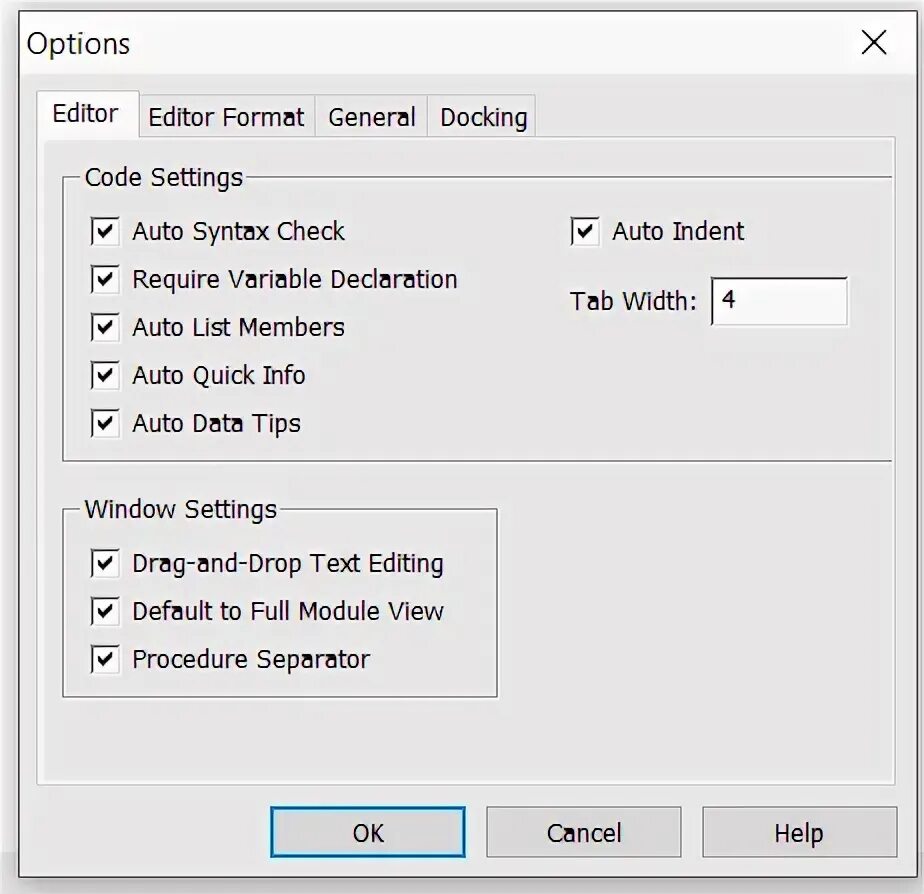Click inside the Tab Width field

780,301
